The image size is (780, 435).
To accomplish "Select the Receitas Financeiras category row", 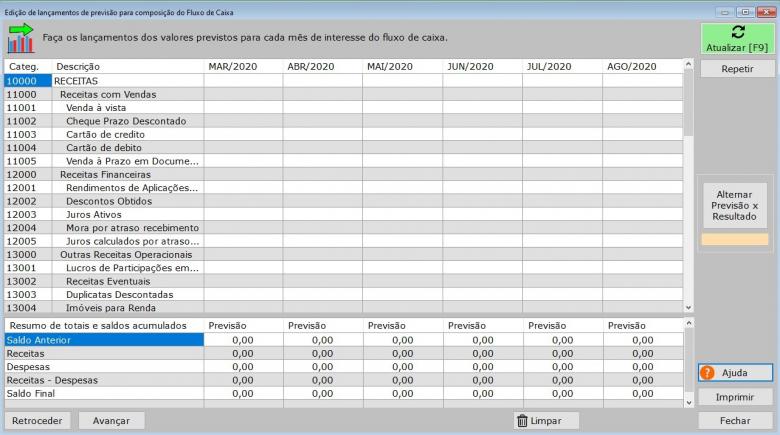I will click(100, 174).
